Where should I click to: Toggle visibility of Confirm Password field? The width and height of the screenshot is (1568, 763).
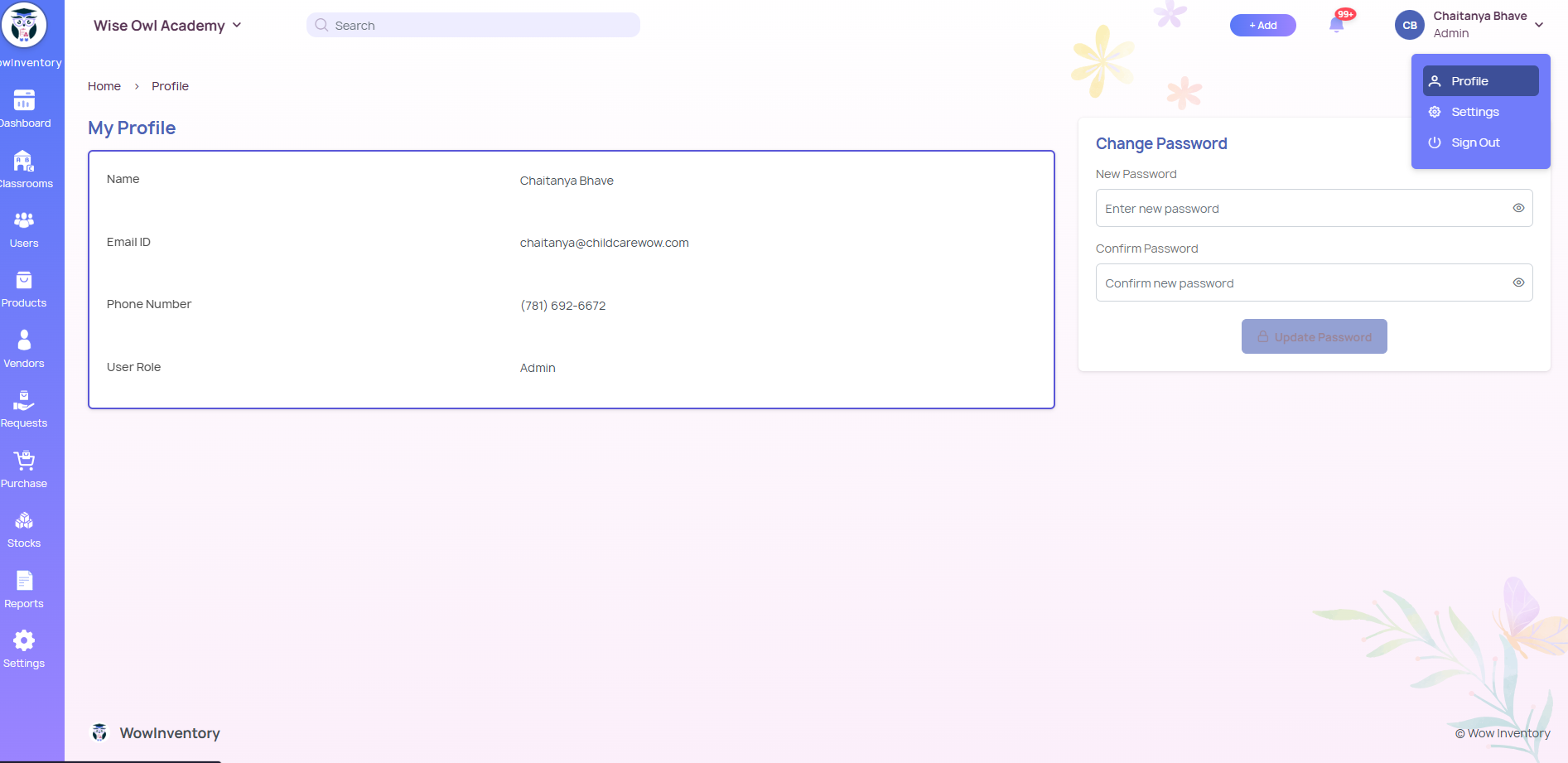(1518, 283)
